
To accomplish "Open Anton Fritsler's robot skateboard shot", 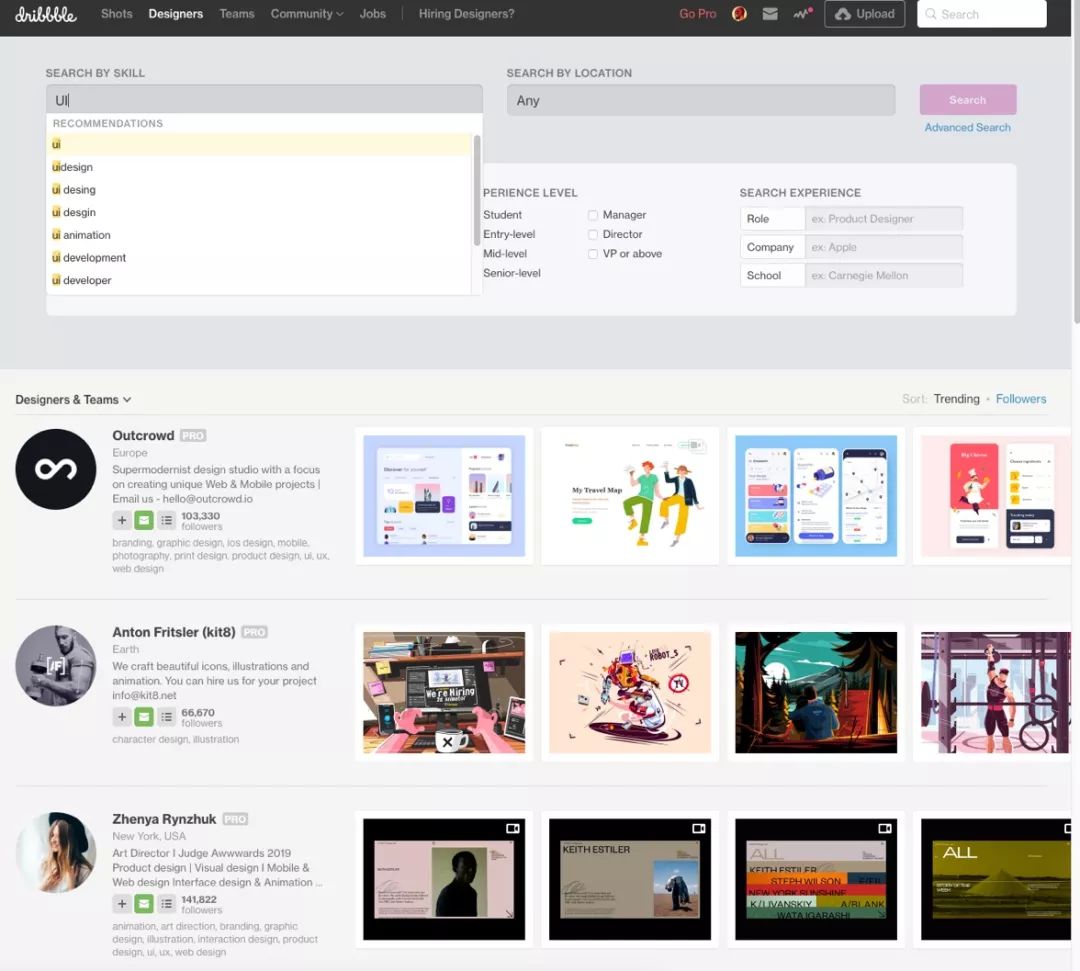I will click(x=630, y=693).
